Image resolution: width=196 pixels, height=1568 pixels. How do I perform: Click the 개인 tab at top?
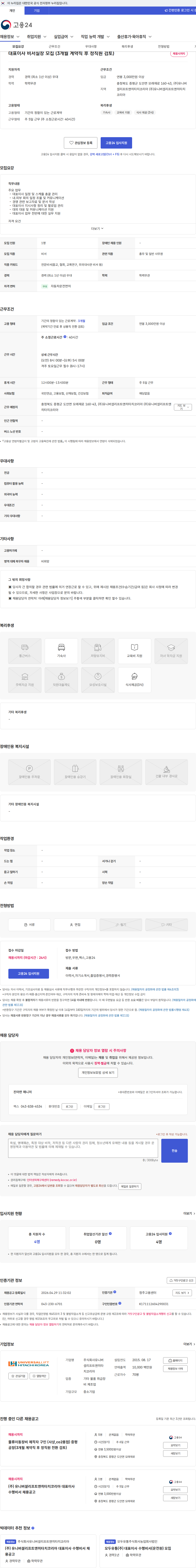pyautogui.click(x=12, y=10)
